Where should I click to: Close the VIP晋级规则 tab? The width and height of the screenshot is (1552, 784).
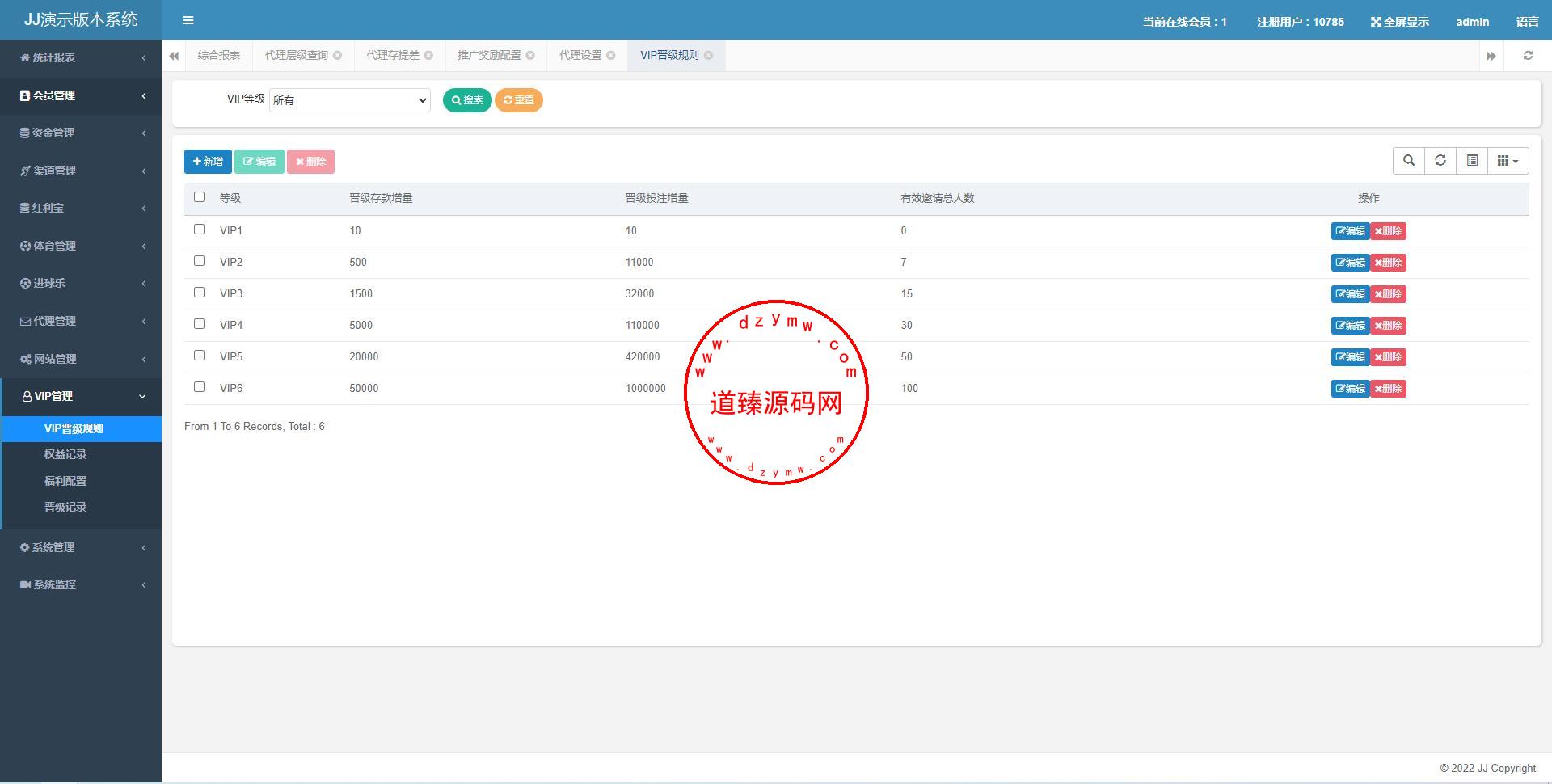(708, 55)
